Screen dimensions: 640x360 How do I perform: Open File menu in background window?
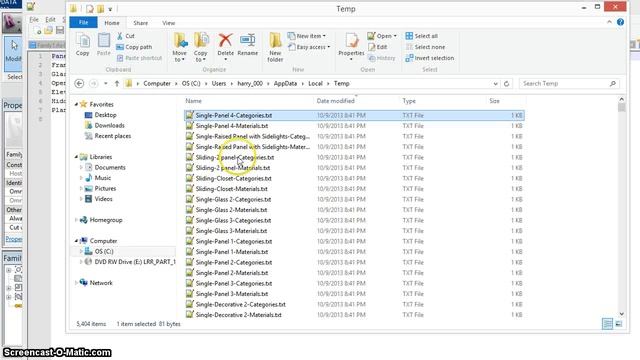34,19
